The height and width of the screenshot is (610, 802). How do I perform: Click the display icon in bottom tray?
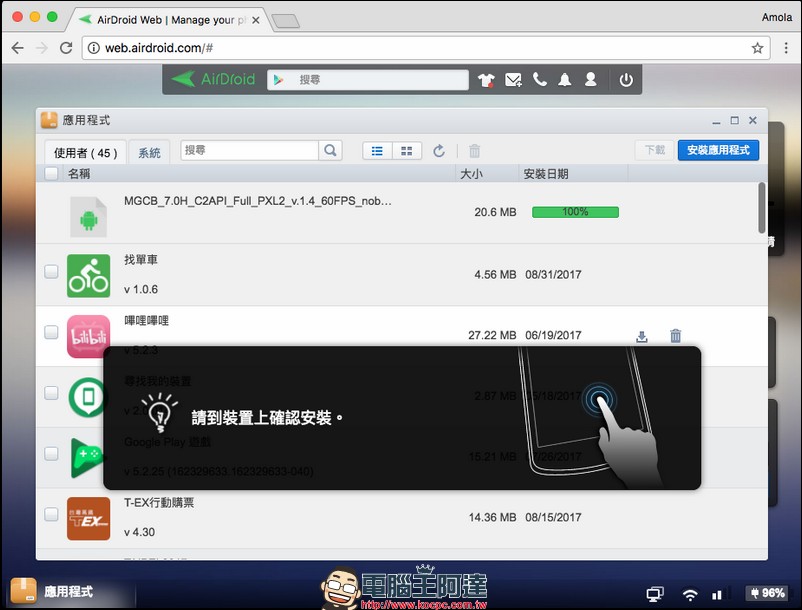[x=655, y=594]
